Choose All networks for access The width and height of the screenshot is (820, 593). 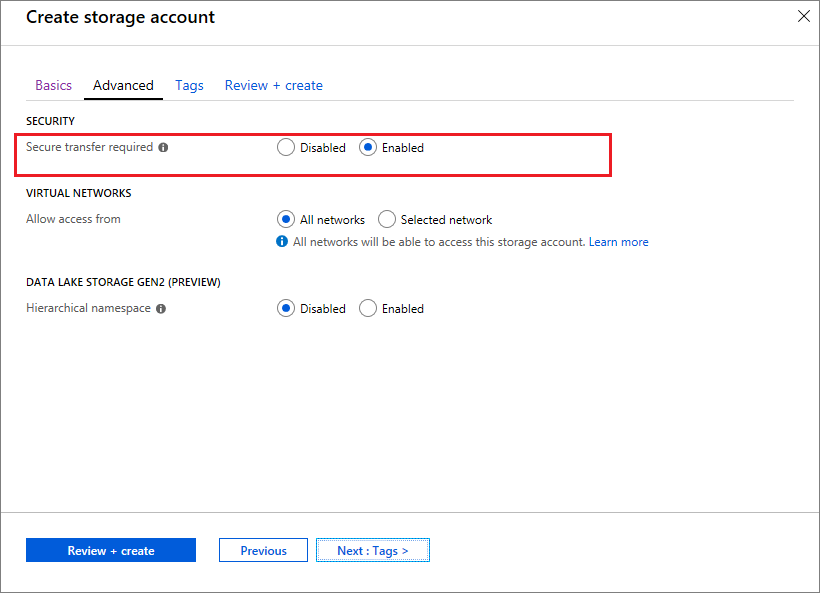tap(286, 220)
